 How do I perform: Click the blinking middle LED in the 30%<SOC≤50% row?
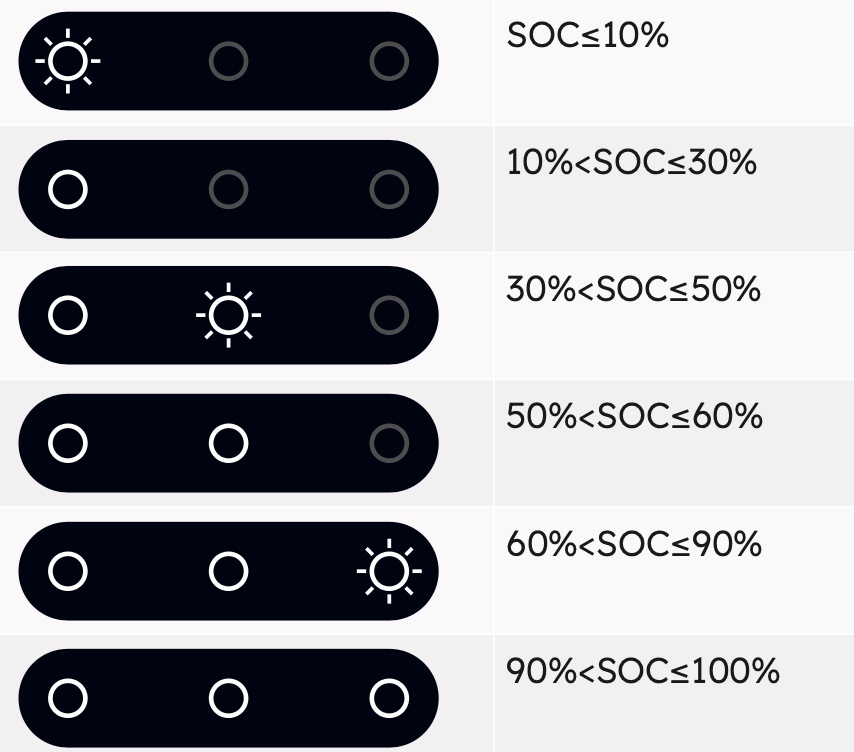click(x=228, y=316)
